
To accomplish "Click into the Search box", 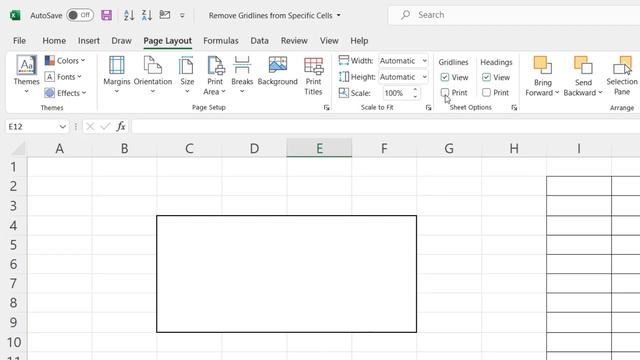I will click(x=514, y=15).
